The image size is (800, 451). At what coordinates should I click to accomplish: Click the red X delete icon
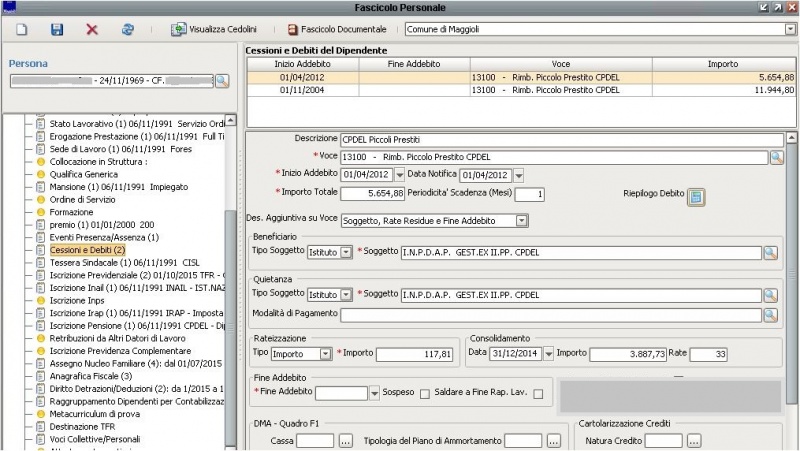[x=92, y=30]
